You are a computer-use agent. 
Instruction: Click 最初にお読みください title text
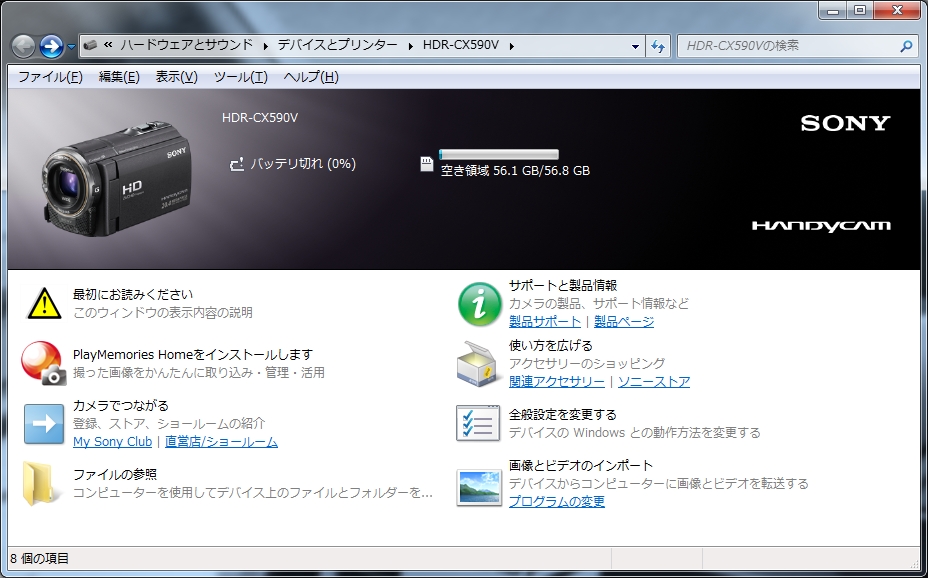pos(133,294)
